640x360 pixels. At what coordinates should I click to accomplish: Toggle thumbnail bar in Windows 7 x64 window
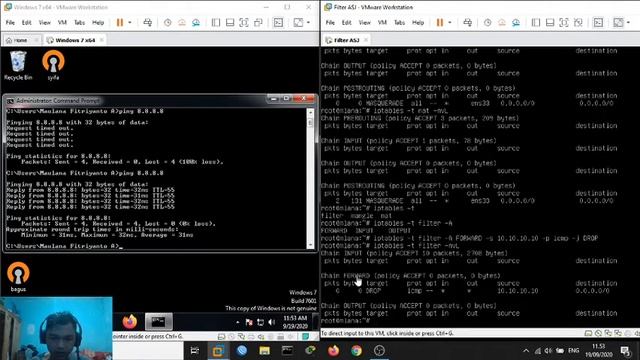[x=230, y=22]
